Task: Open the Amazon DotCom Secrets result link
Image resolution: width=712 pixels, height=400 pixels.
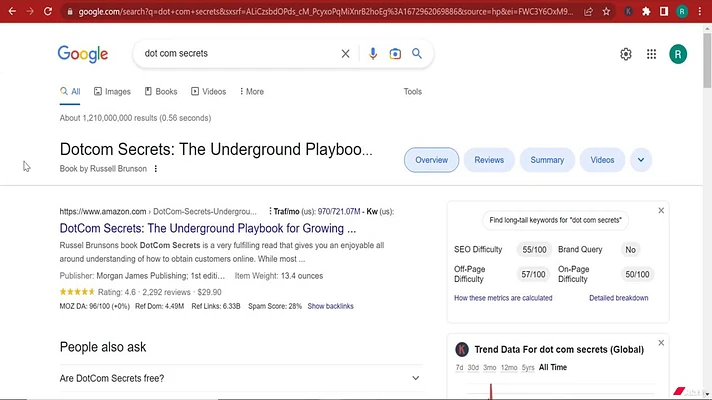Action: pos(208,228)
